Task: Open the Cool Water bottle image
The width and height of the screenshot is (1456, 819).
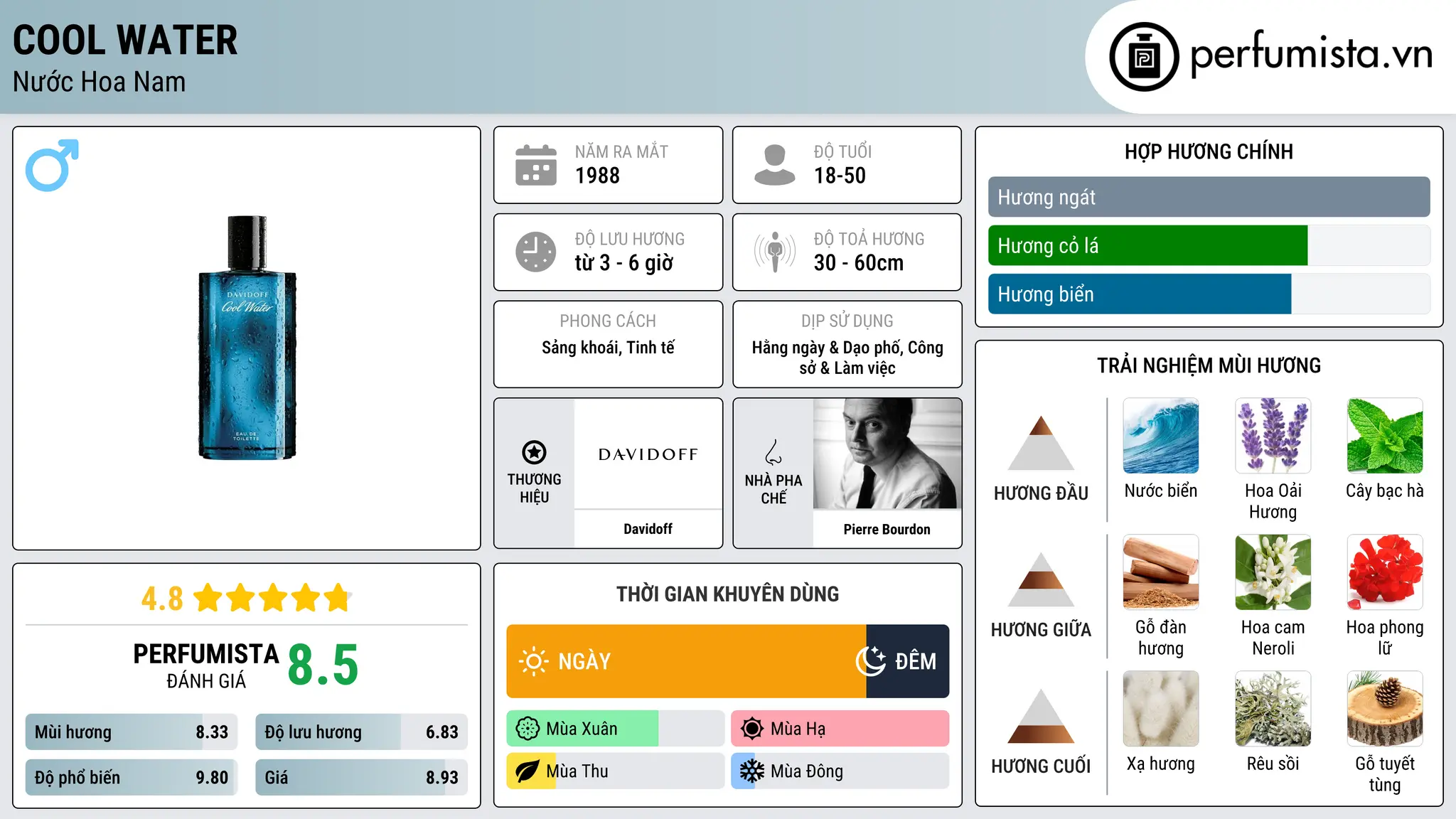Action: pyautogui.click(x=247, y=338)
